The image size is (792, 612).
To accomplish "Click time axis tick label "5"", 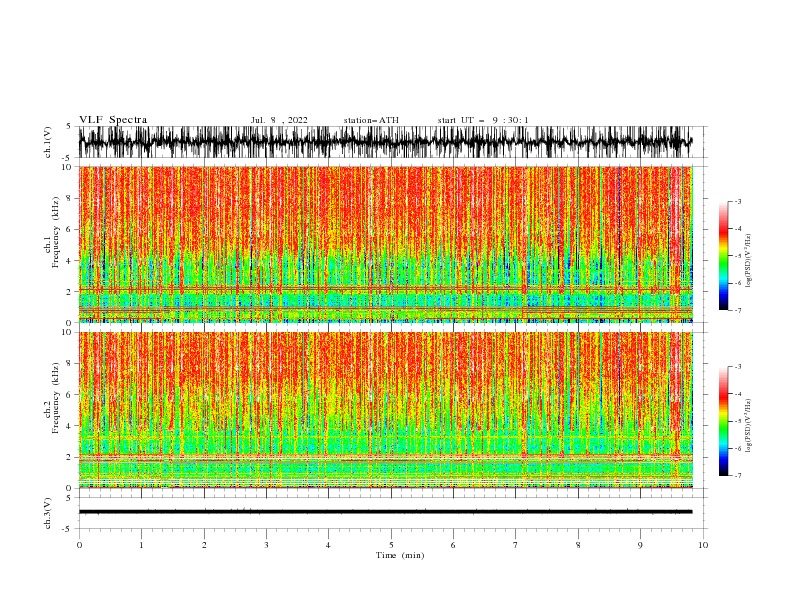I will click(x=391, y=545).
